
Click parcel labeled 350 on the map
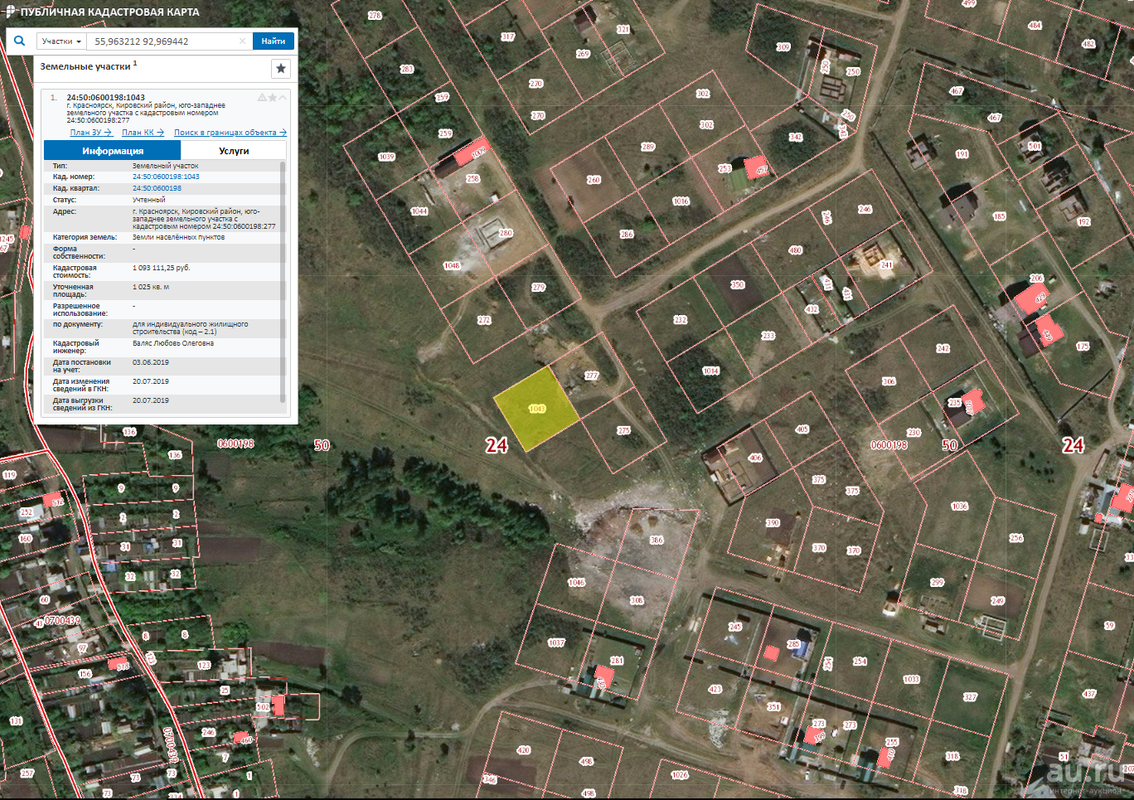(737, 285)
